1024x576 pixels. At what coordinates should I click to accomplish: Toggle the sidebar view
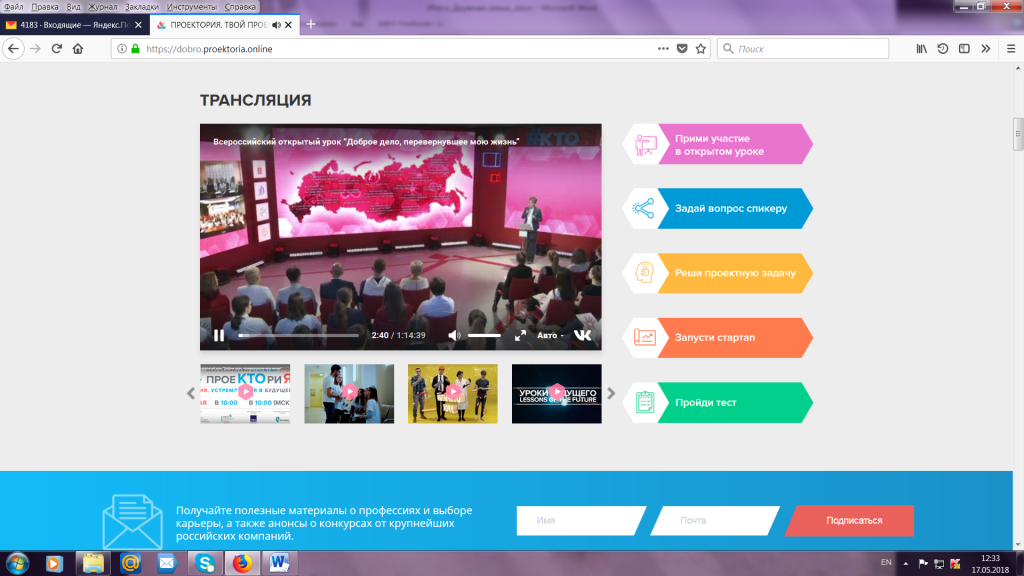point(964,49)
